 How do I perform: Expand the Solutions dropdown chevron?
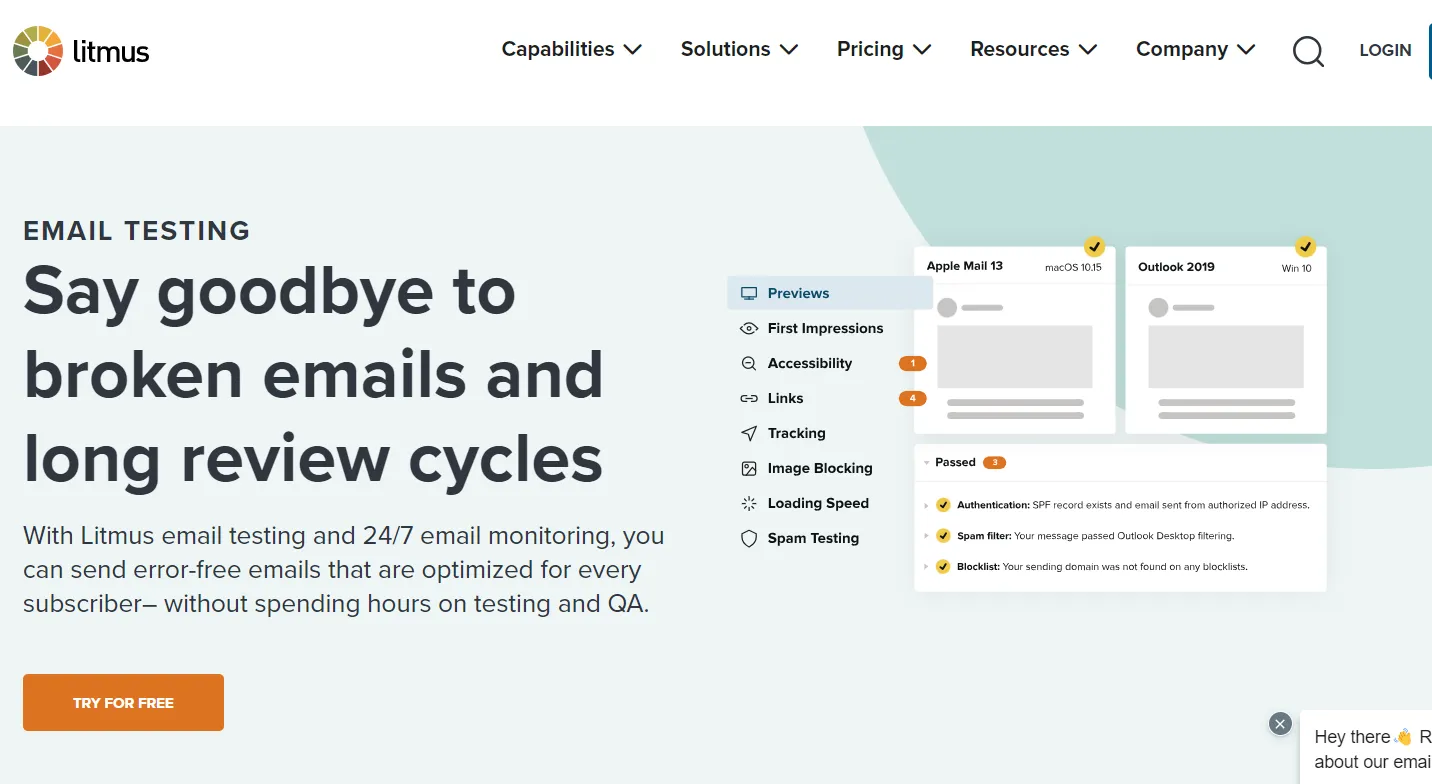click(x=789, y=49)
